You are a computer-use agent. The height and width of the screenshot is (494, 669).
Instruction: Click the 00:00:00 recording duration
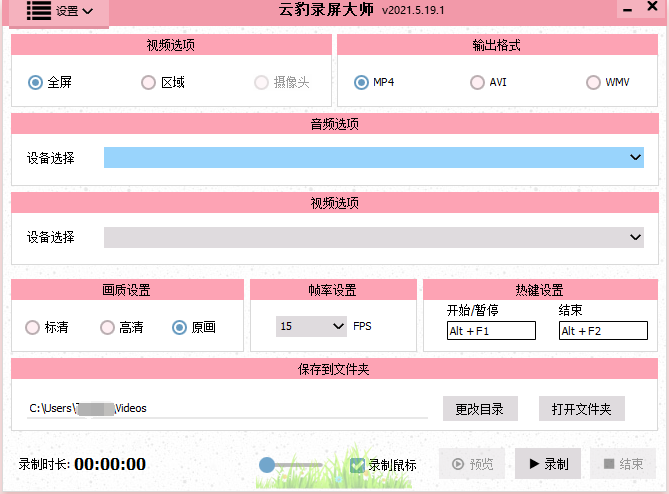(x=110, y=464)
